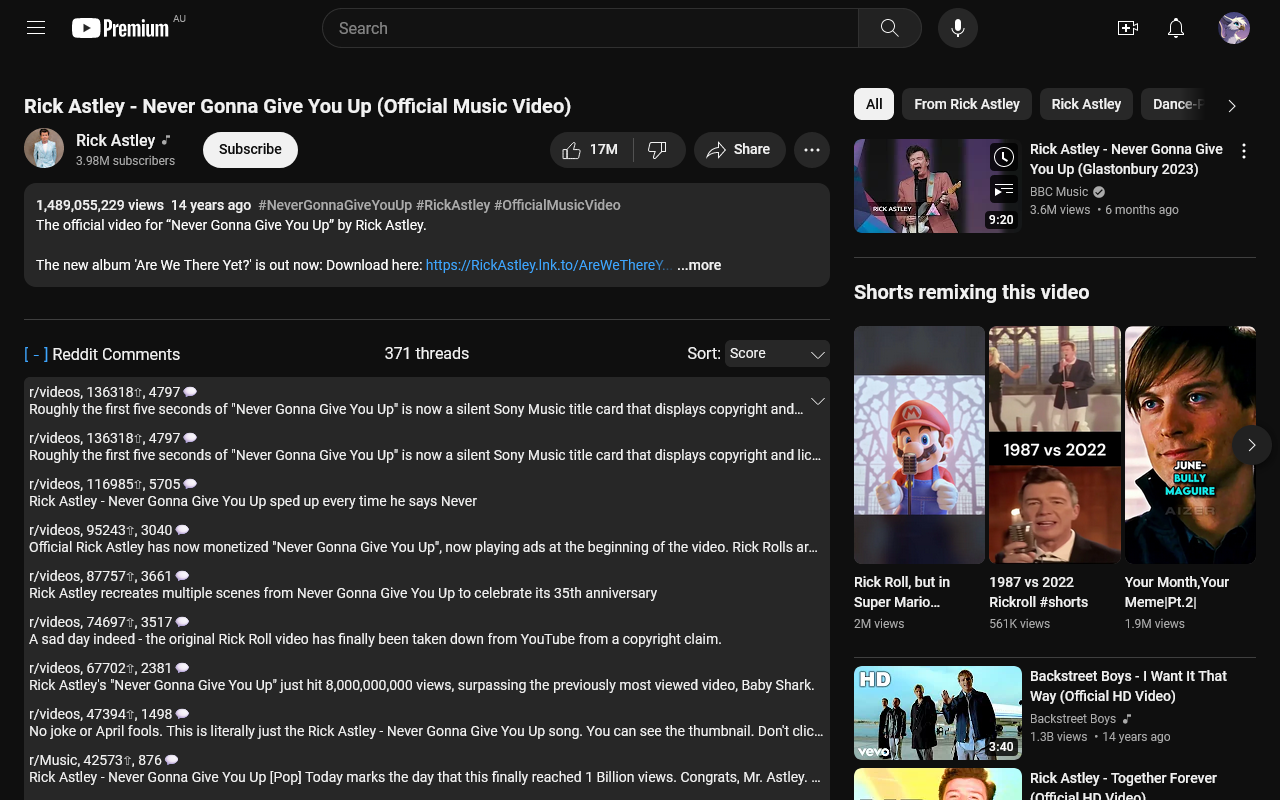The height and width of the screenshot is (800, 1280).
Task: Click comment icon on 1498 comments thread
Action: (x=182, y=714)
